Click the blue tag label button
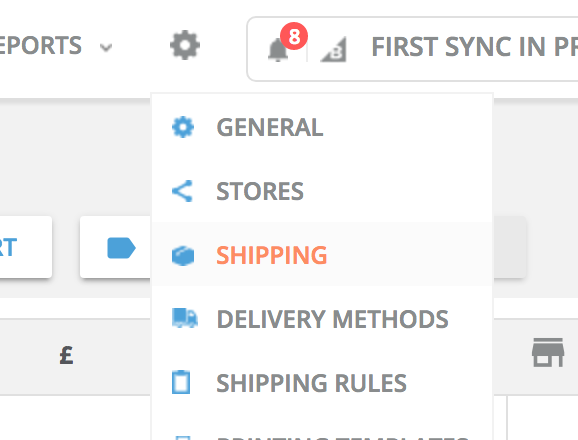Viewport: 578px width, 440px height. [121, 248]
